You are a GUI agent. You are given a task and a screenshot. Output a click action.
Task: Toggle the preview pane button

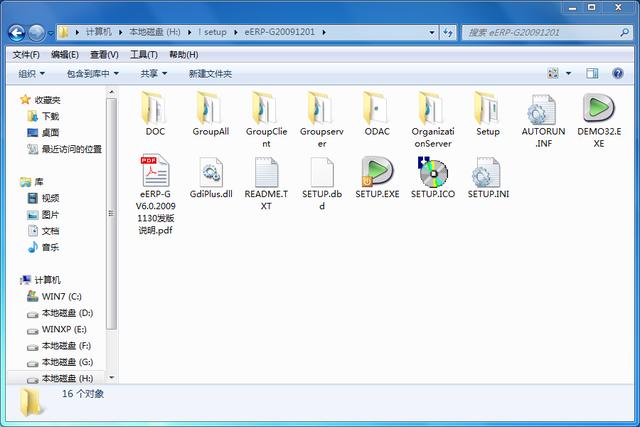point(592,73)
